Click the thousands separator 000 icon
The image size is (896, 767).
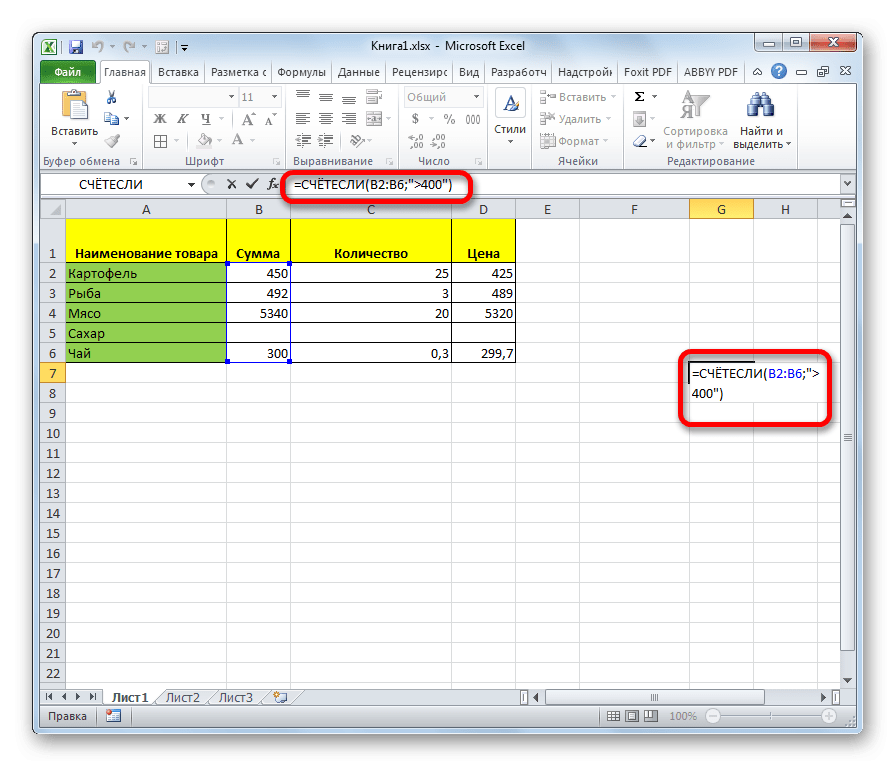pyautogui.click(x=473, y=119)
